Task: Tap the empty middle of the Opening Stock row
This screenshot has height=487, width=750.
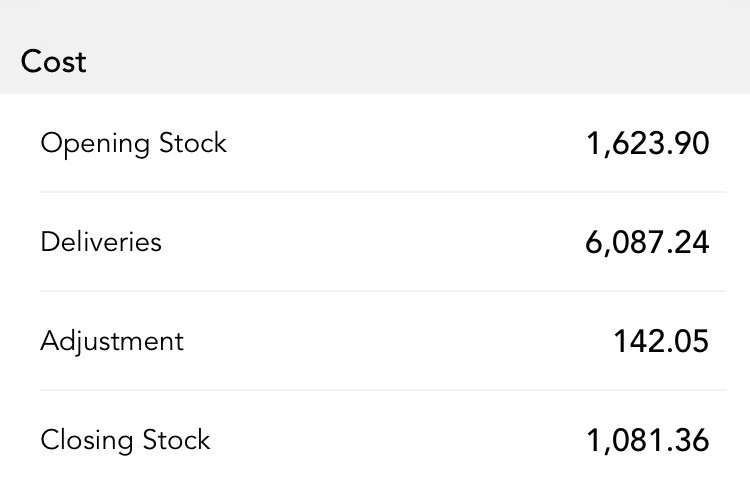Action: 400,144
